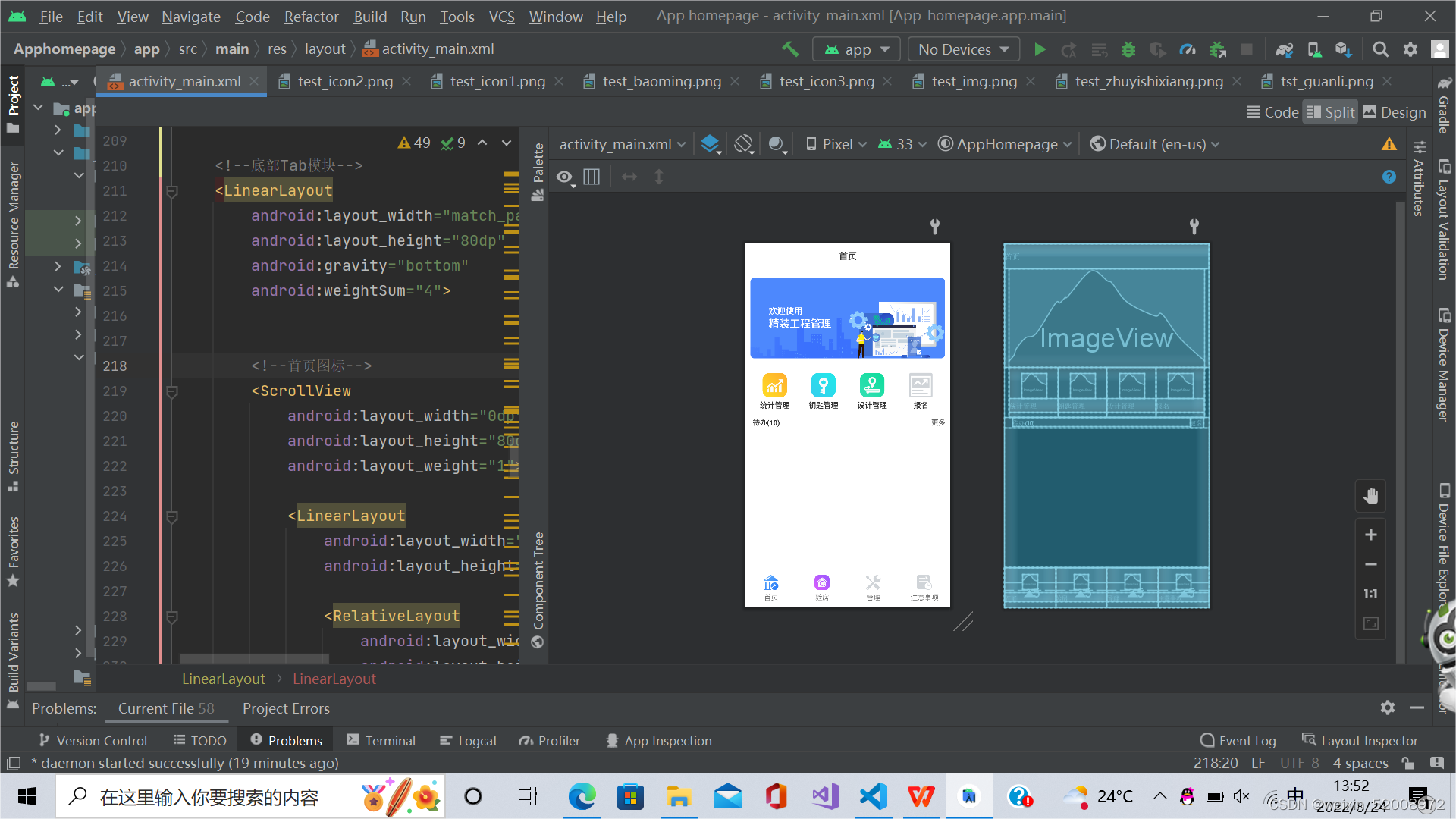Run the app with the green play button
Viewport: 1456px width, 819px height.
1040,49
